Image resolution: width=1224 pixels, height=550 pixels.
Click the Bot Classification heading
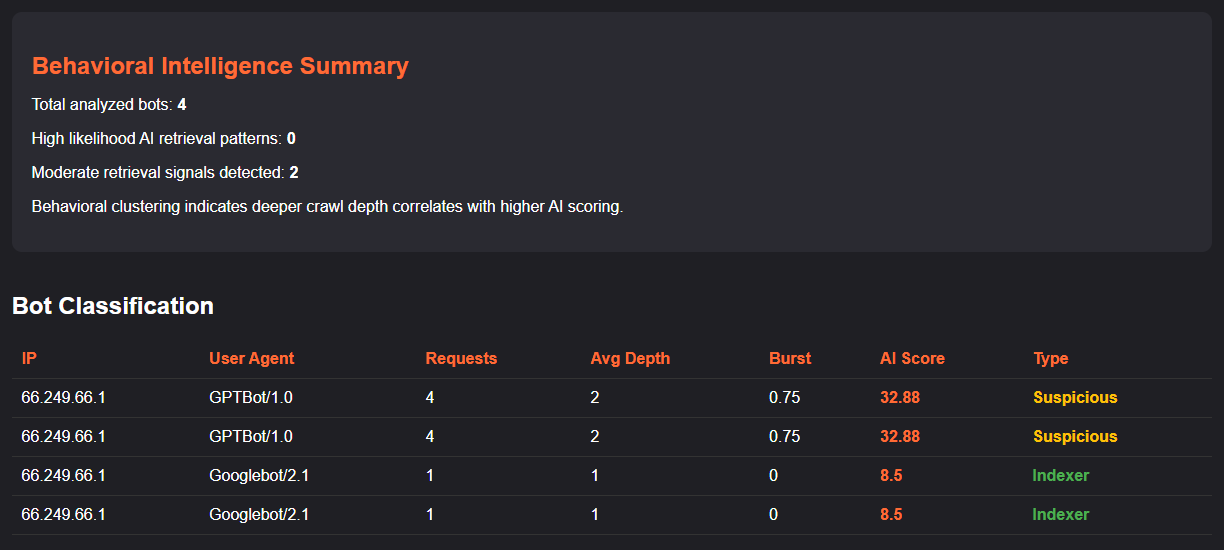coord(113,306)
